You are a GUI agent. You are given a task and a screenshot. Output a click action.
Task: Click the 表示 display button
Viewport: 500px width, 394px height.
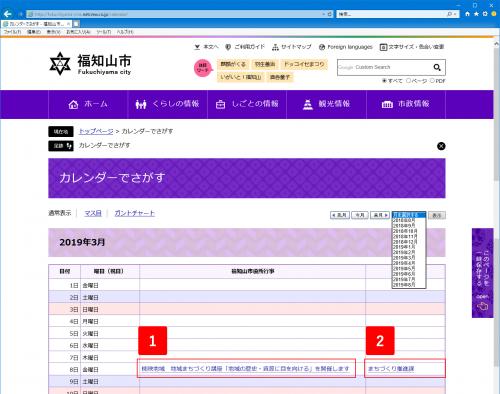[x=437, y=215]
